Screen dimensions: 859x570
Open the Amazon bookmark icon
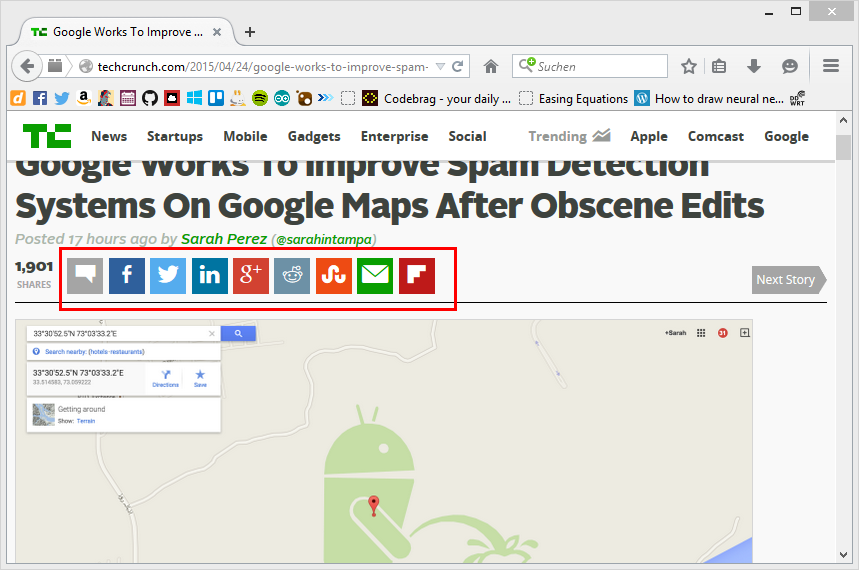83,99
